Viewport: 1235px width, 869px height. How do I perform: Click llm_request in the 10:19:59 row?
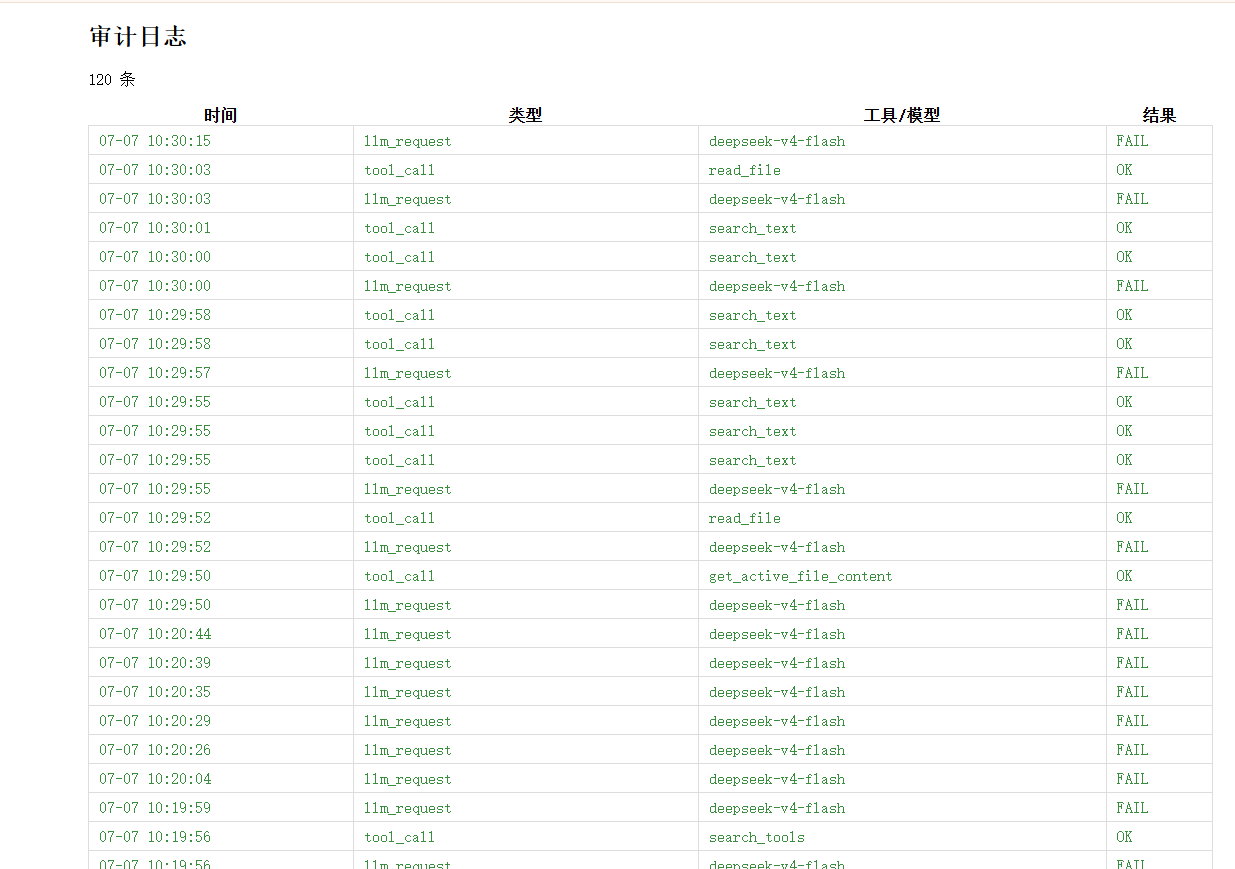click(x=408, y=808)
